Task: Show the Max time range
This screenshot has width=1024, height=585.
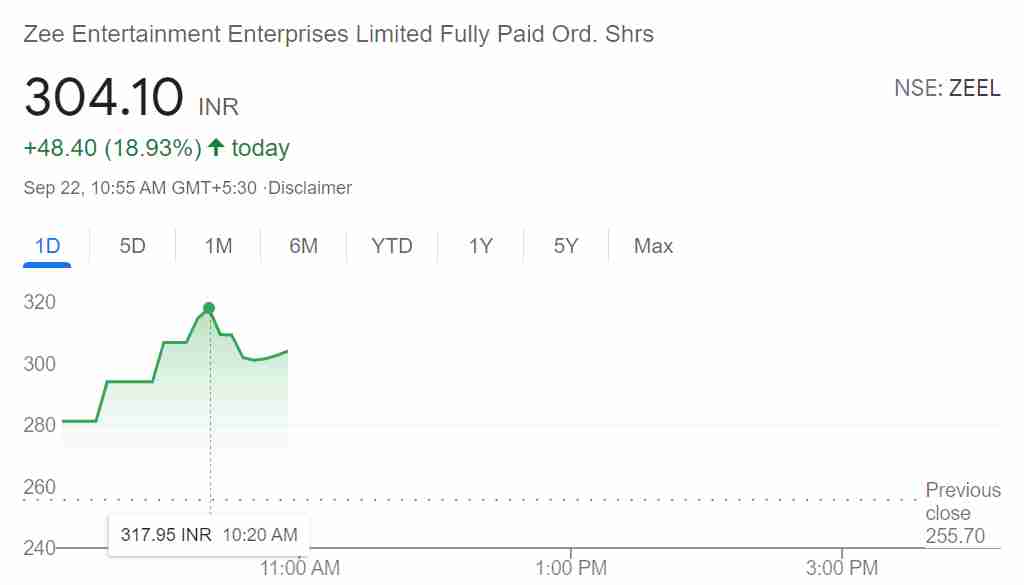Action: (653, 246)
